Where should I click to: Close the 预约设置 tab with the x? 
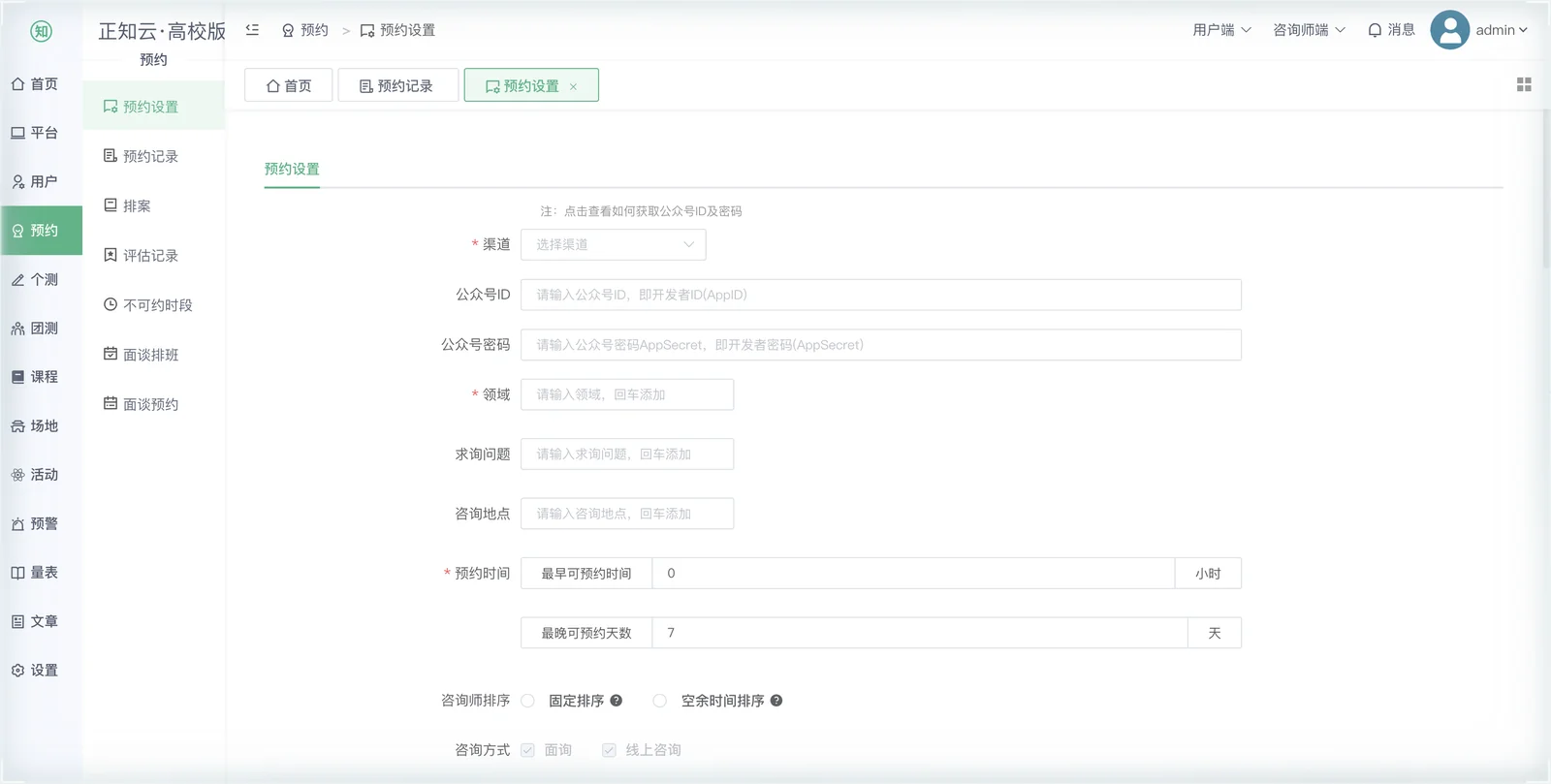573,86
